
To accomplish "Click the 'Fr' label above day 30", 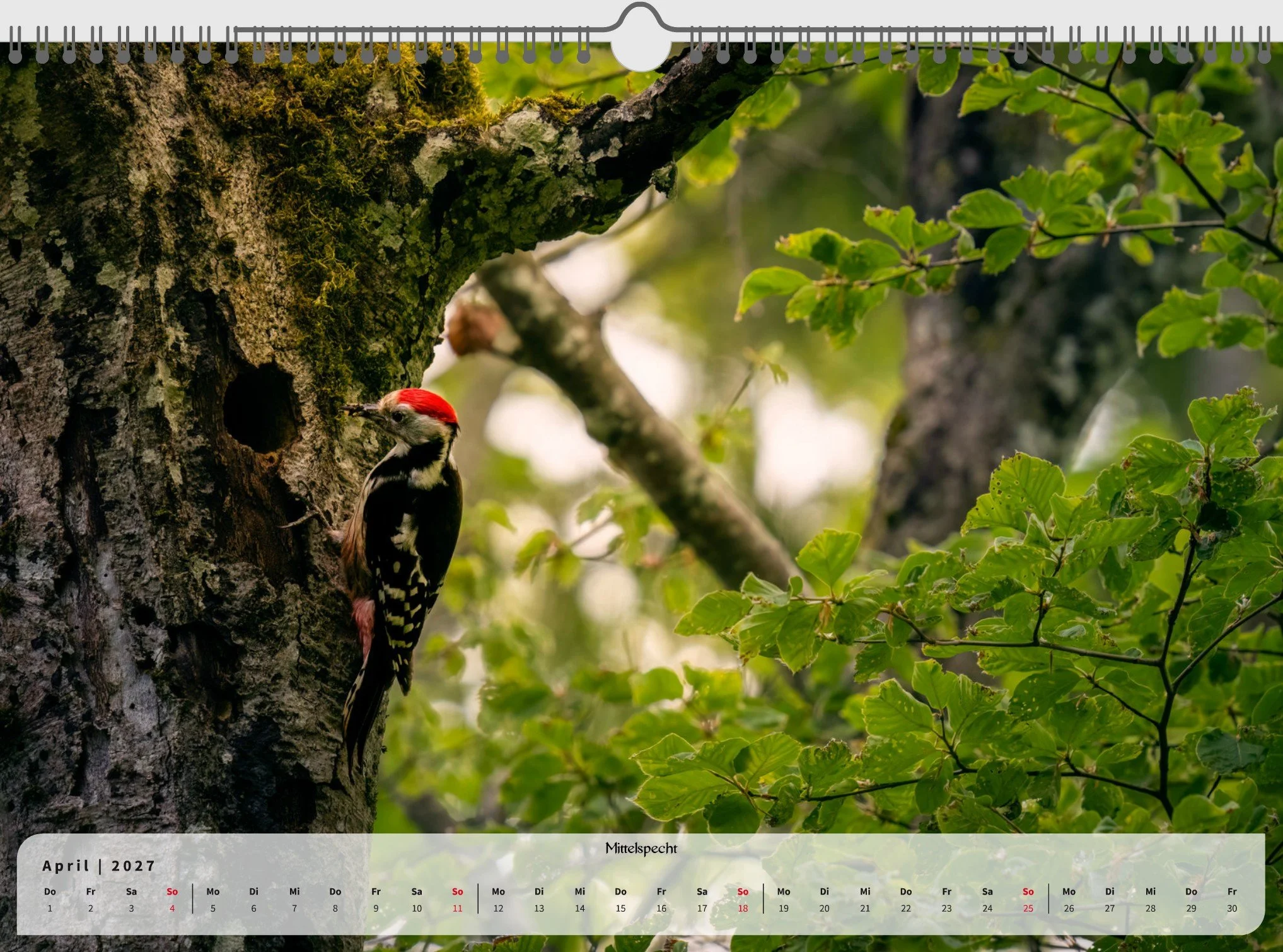I will 1232,891.
